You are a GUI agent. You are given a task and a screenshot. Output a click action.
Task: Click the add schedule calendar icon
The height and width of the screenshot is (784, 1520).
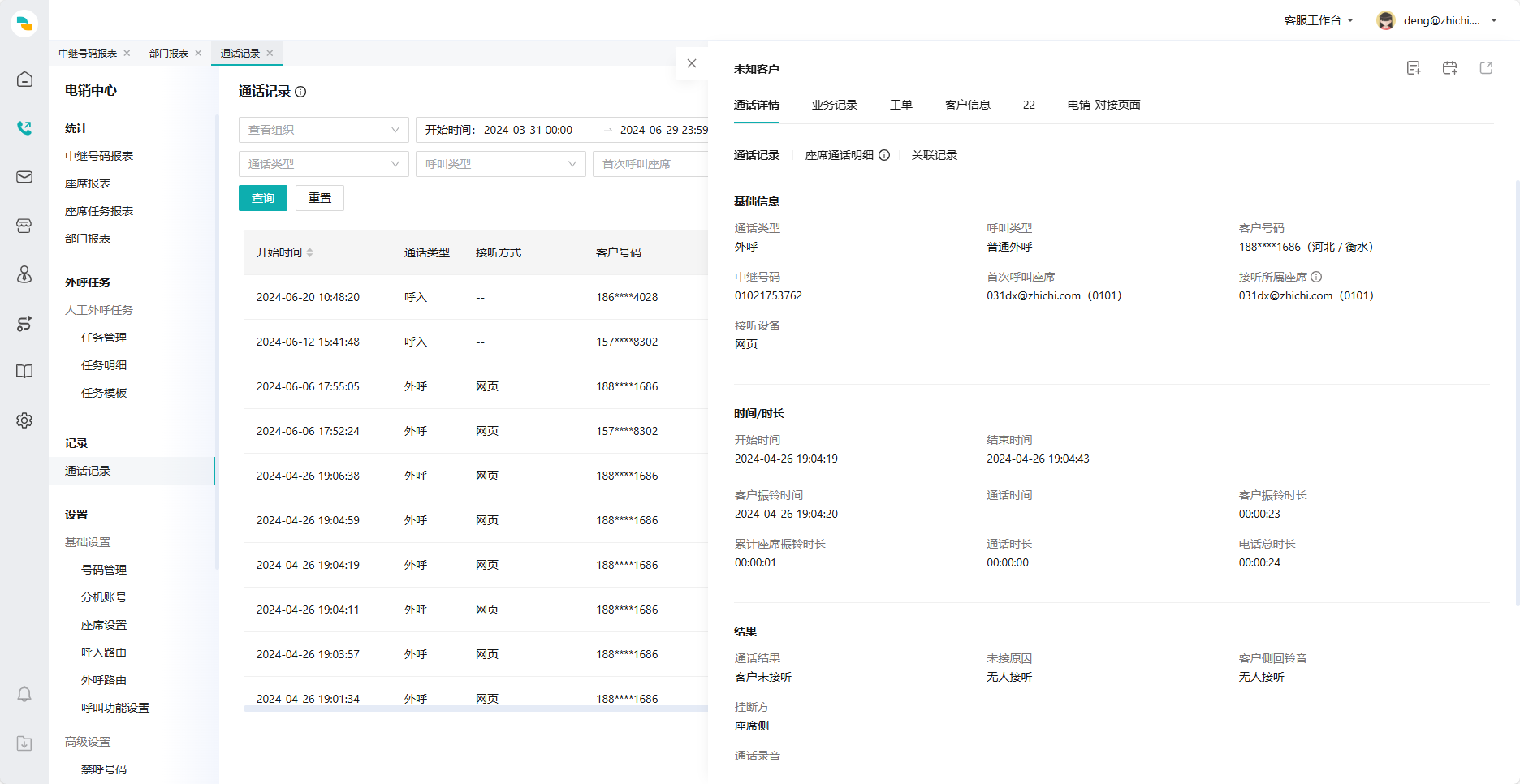(1450, 68)
